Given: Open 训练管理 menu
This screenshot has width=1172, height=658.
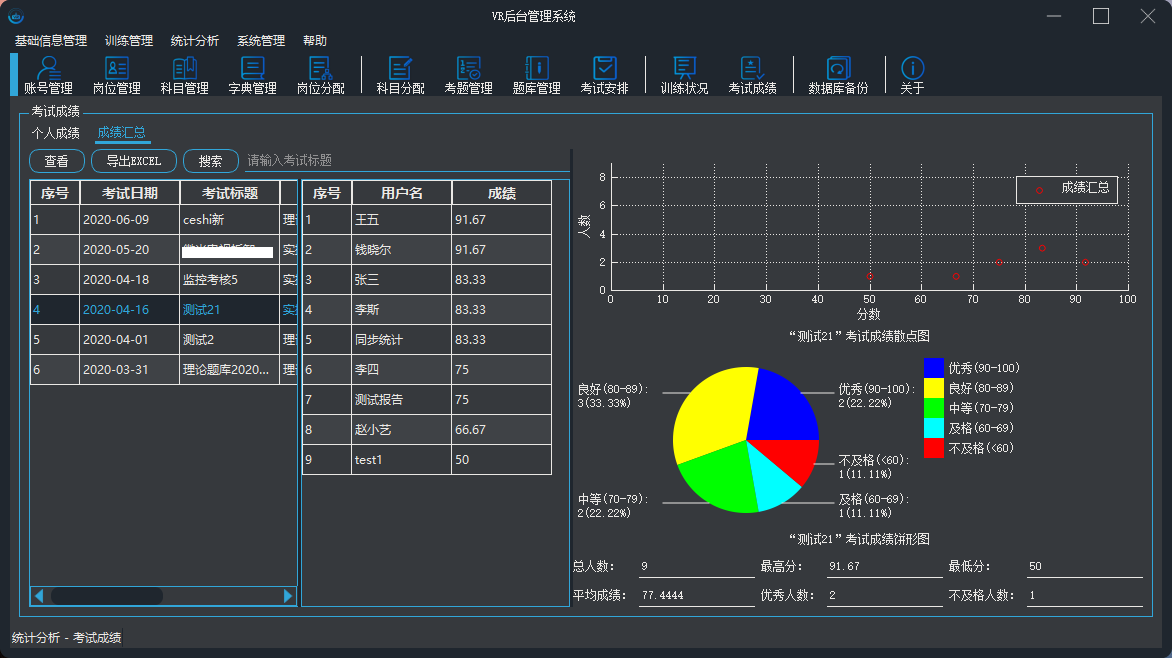Looking at the screenshot, I should tap(129, 40).
